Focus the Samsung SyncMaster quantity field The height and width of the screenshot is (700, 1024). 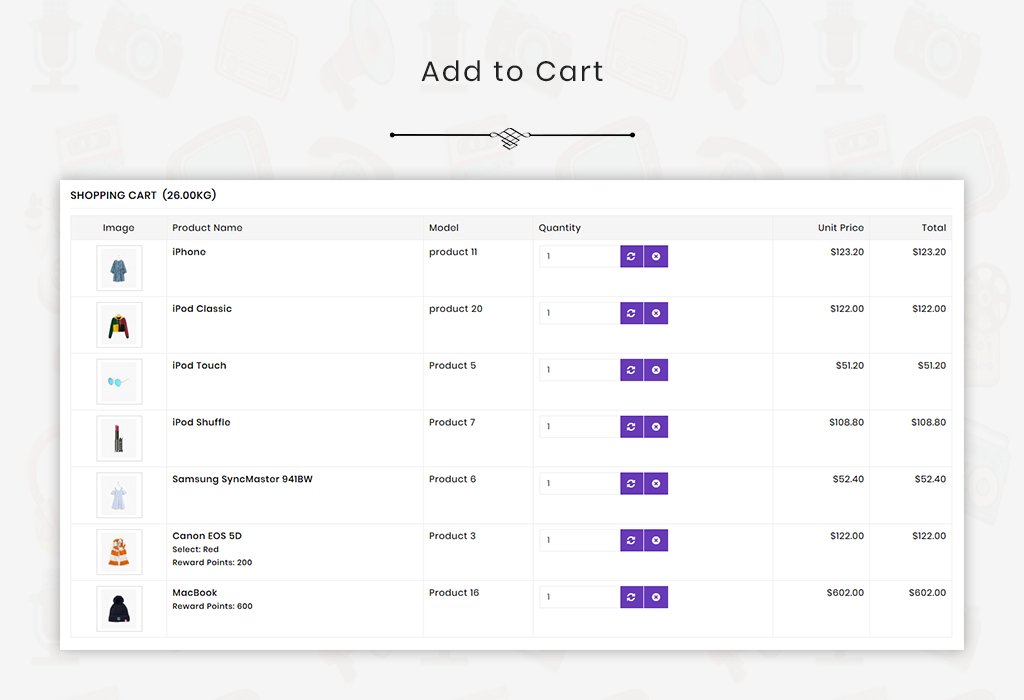pyautogui.click(x=579, y=484)
